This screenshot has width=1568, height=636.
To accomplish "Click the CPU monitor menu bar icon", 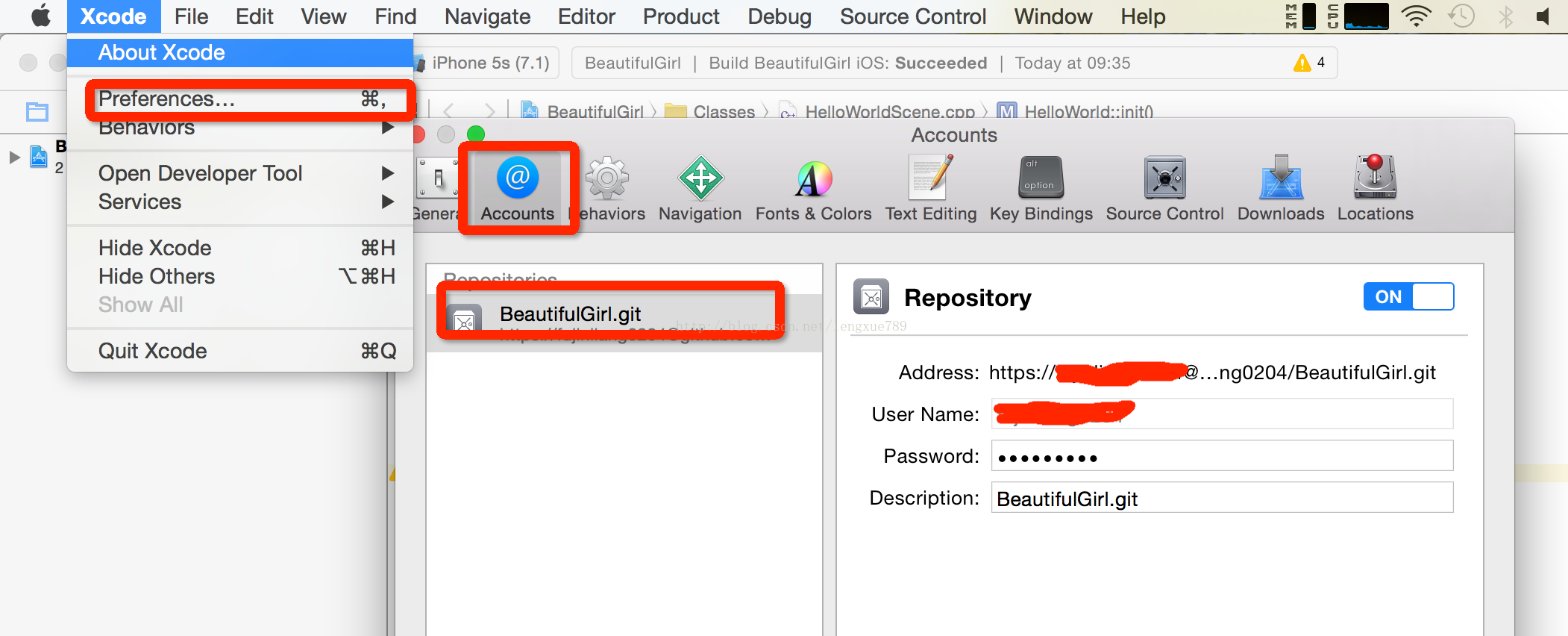I will pos(1358,16).
